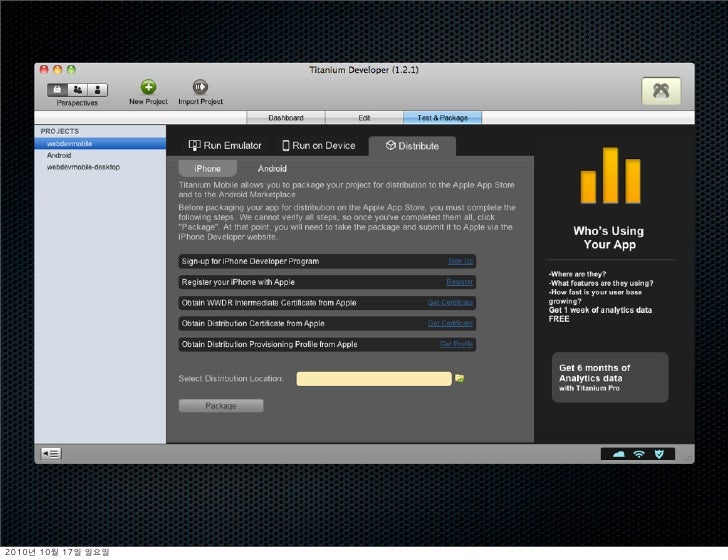Open Import Project
Screen dimensions: 728x560
(200, 92)
